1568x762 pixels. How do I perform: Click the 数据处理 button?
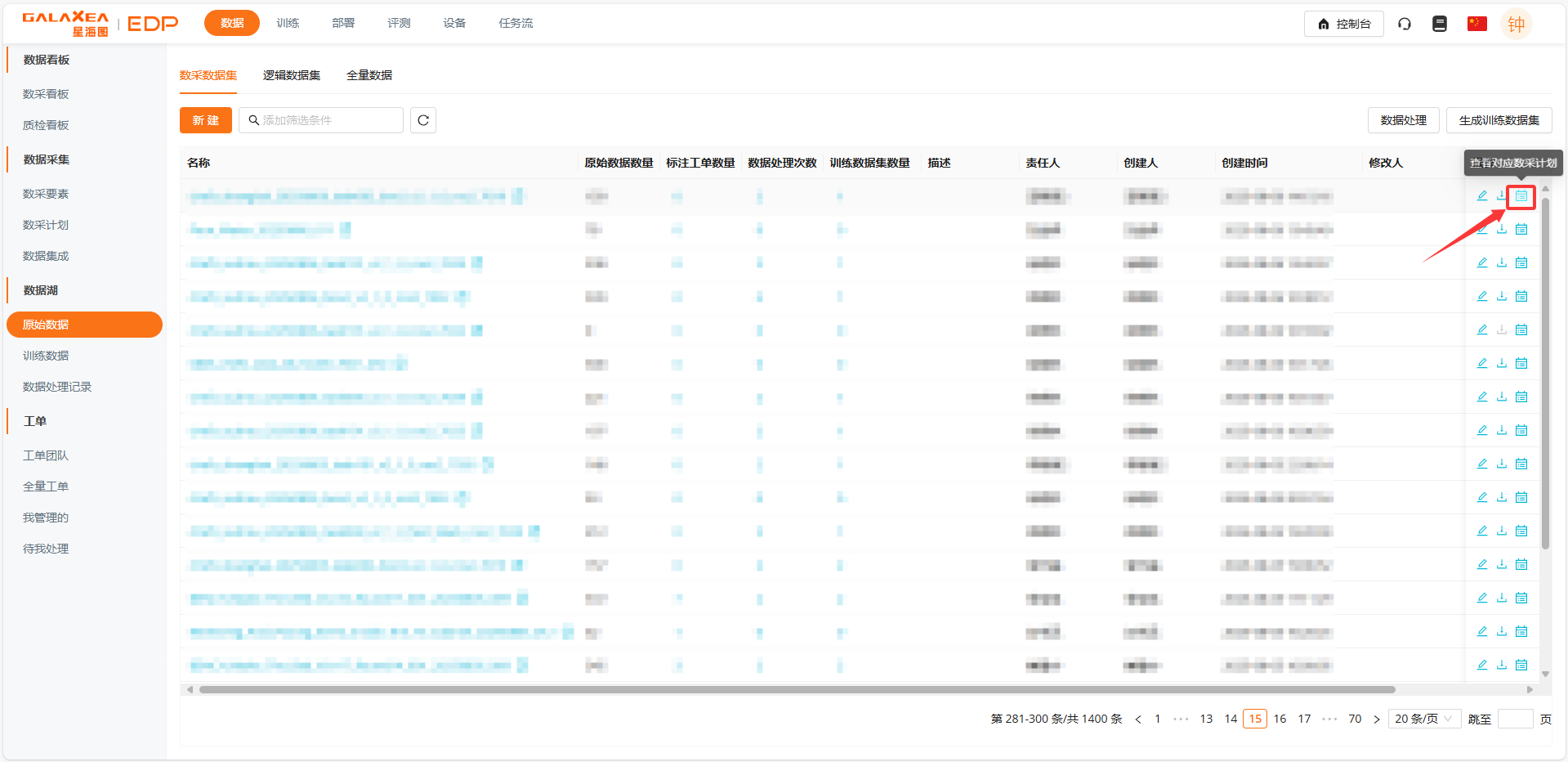coord(1402,120)
